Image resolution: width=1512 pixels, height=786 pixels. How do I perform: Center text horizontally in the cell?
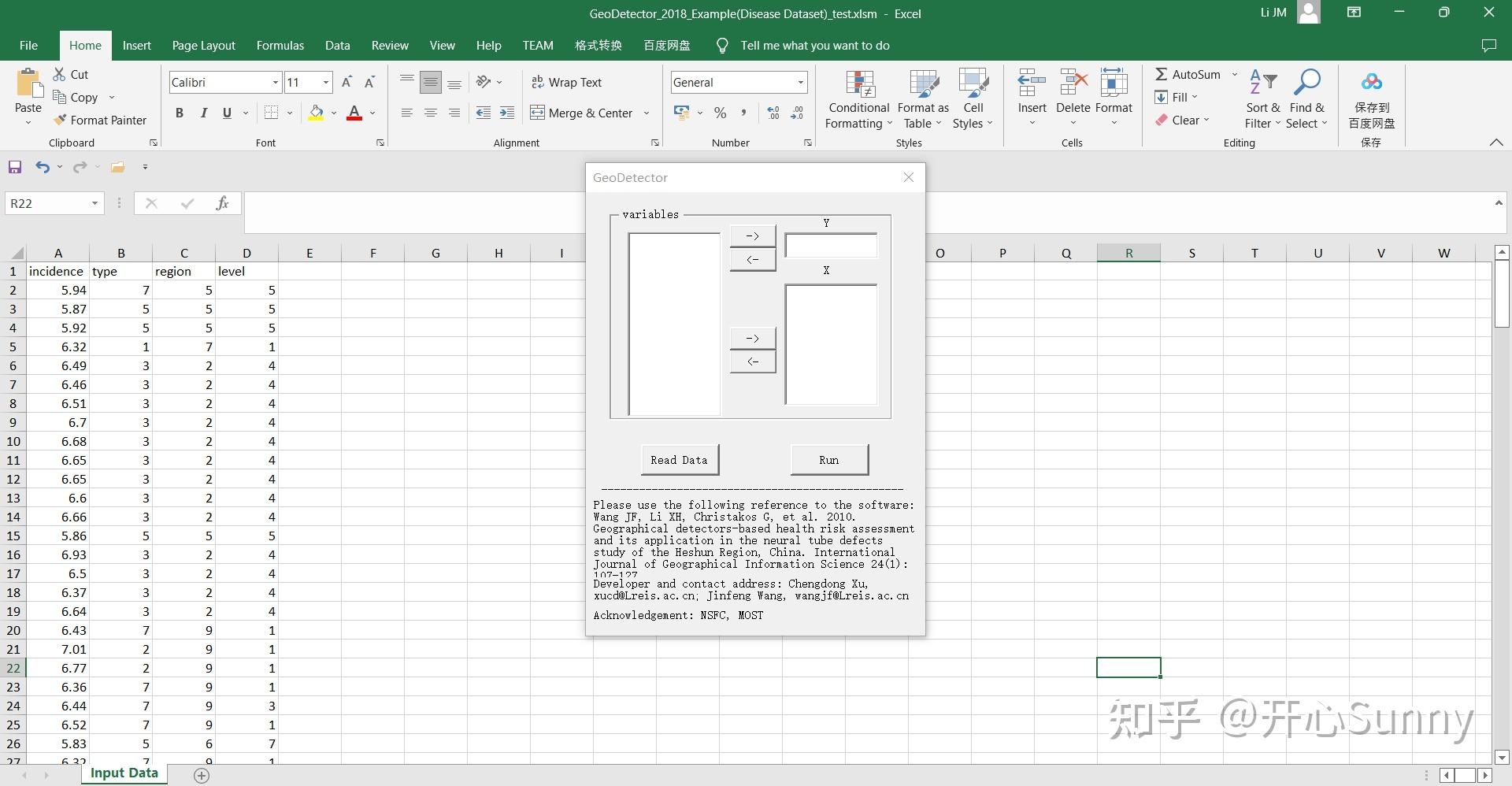pyautogui.click(x=431, y=113)
